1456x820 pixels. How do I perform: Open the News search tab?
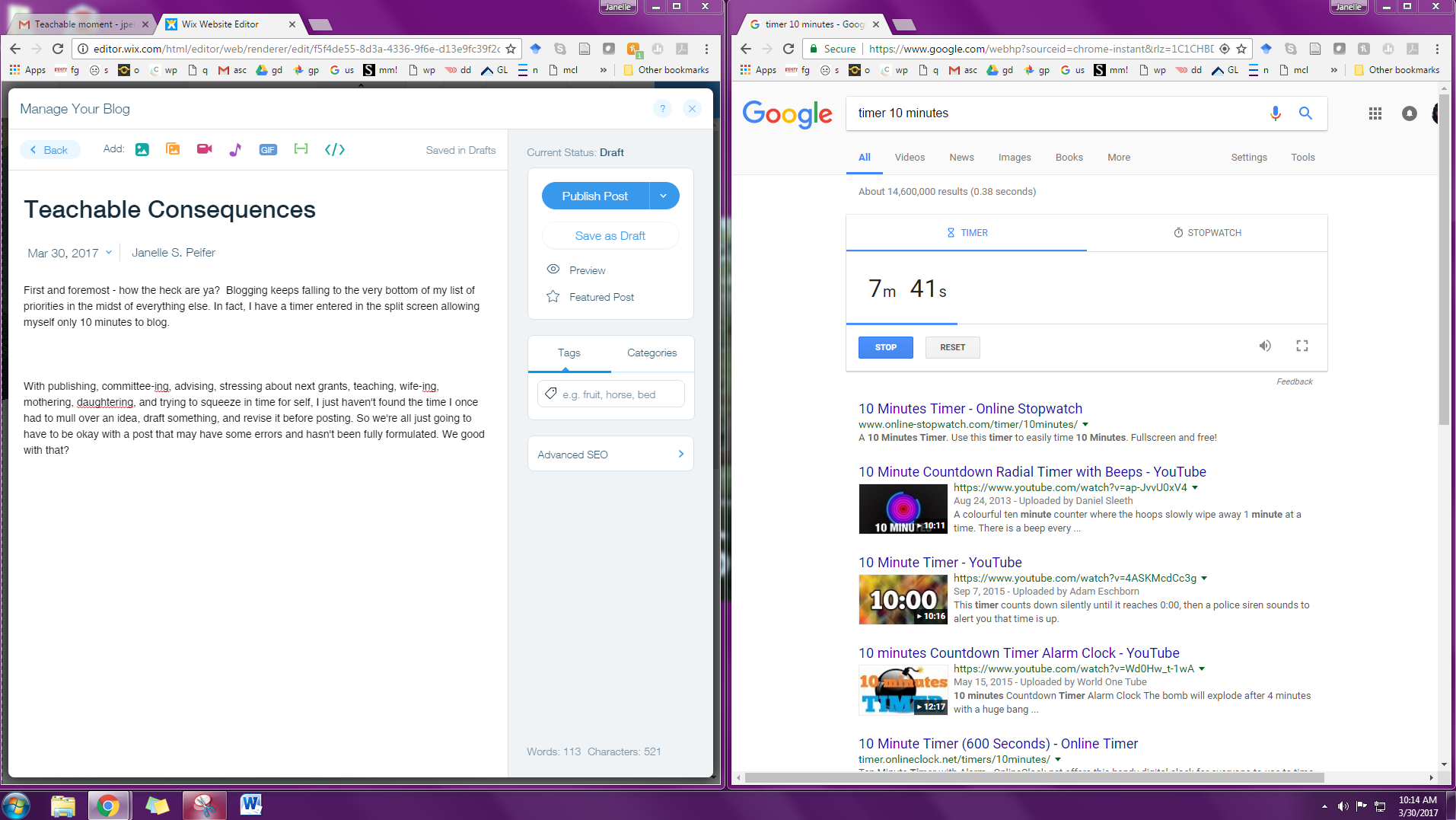click(x=961, y=158)
